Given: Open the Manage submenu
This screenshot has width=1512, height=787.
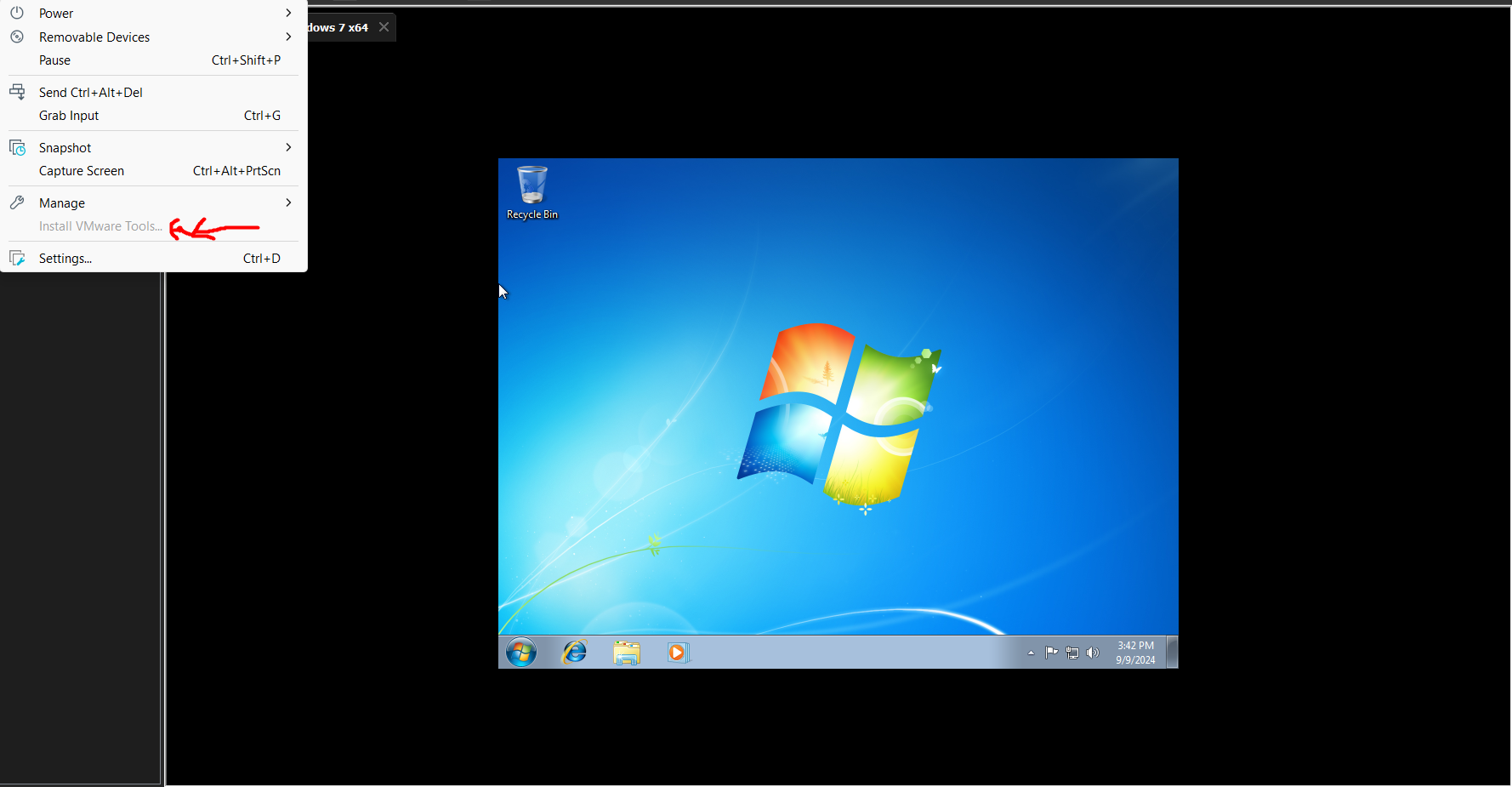Looking at the screenshot, I should click(x=153, y=202).
